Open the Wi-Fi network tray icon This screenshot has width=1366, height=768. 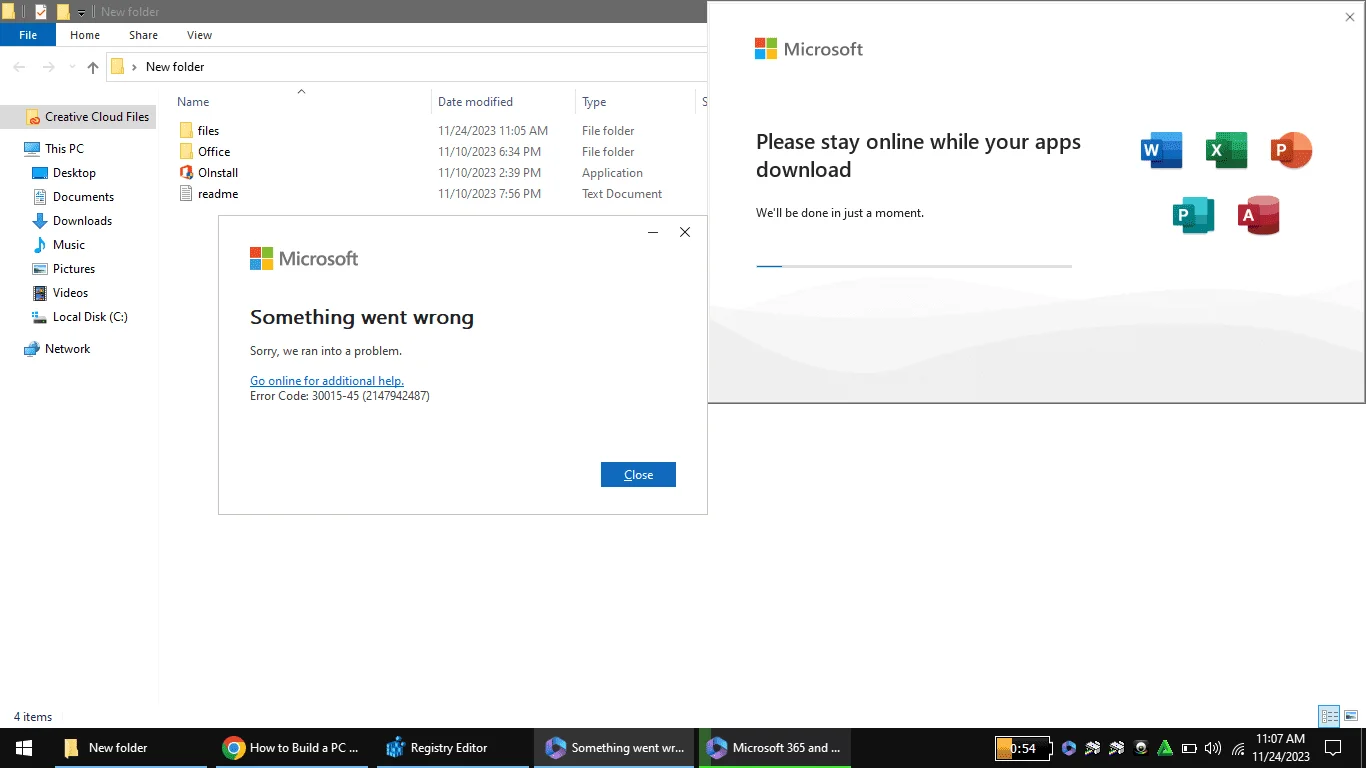pyautogui.click(x=1238, y=748)
